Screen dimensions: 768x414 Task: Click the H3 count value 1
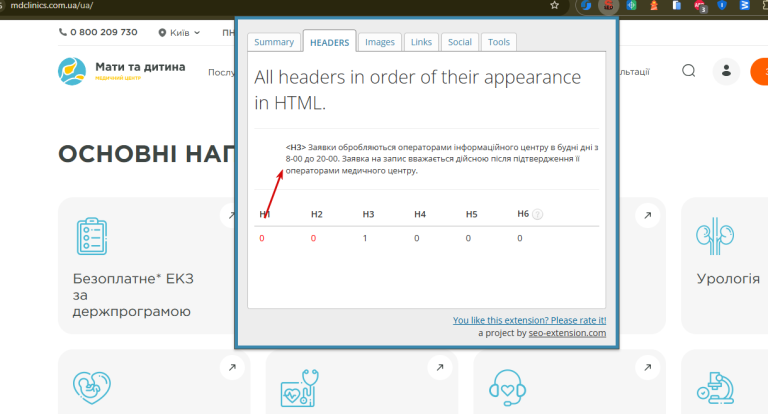[x=365, y=238]
